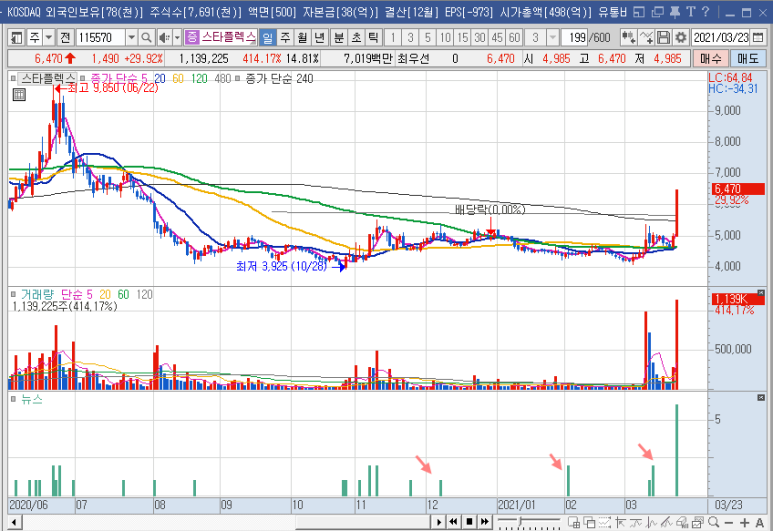Select the 1 minute interval button

(393, 37)
